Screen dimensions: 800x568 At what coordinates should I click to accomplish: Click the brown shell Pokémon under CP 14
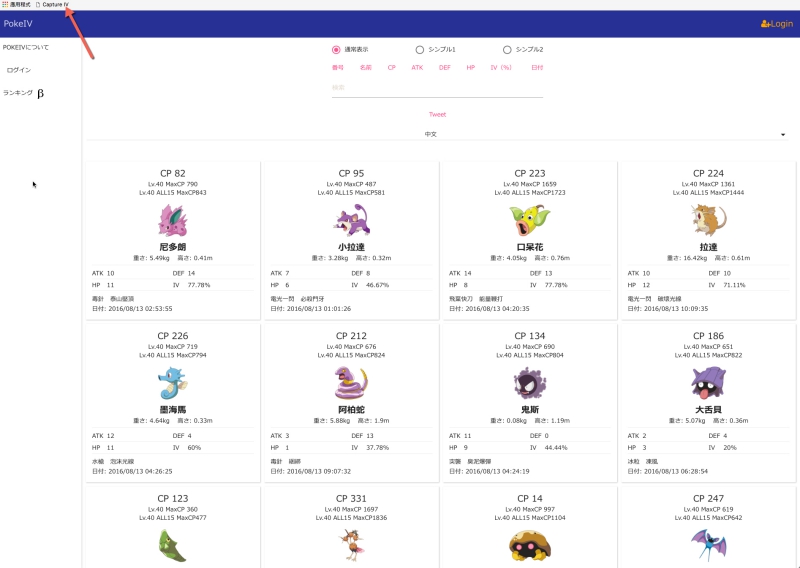[x=530, y=546]
